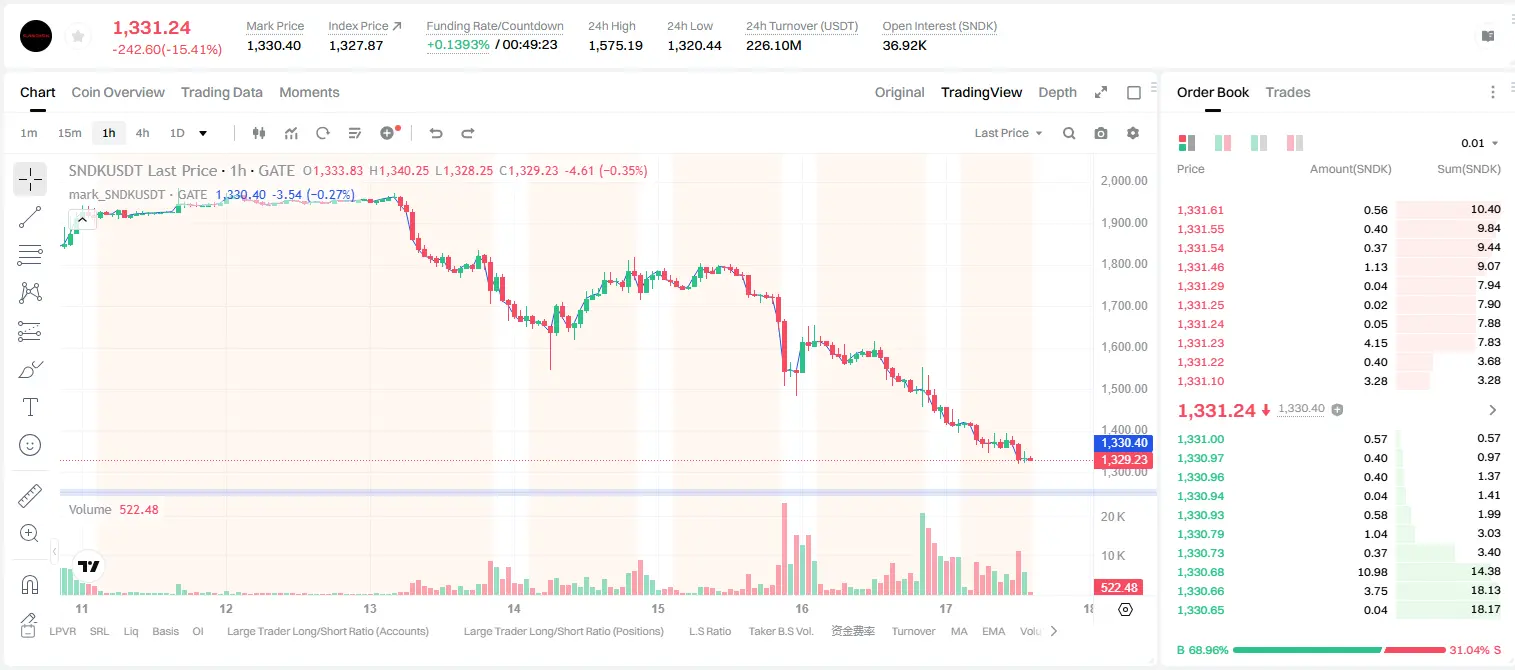The image size is (1515, 670).
Task: Open the Coin Overview tab
Action: (118, 92)
